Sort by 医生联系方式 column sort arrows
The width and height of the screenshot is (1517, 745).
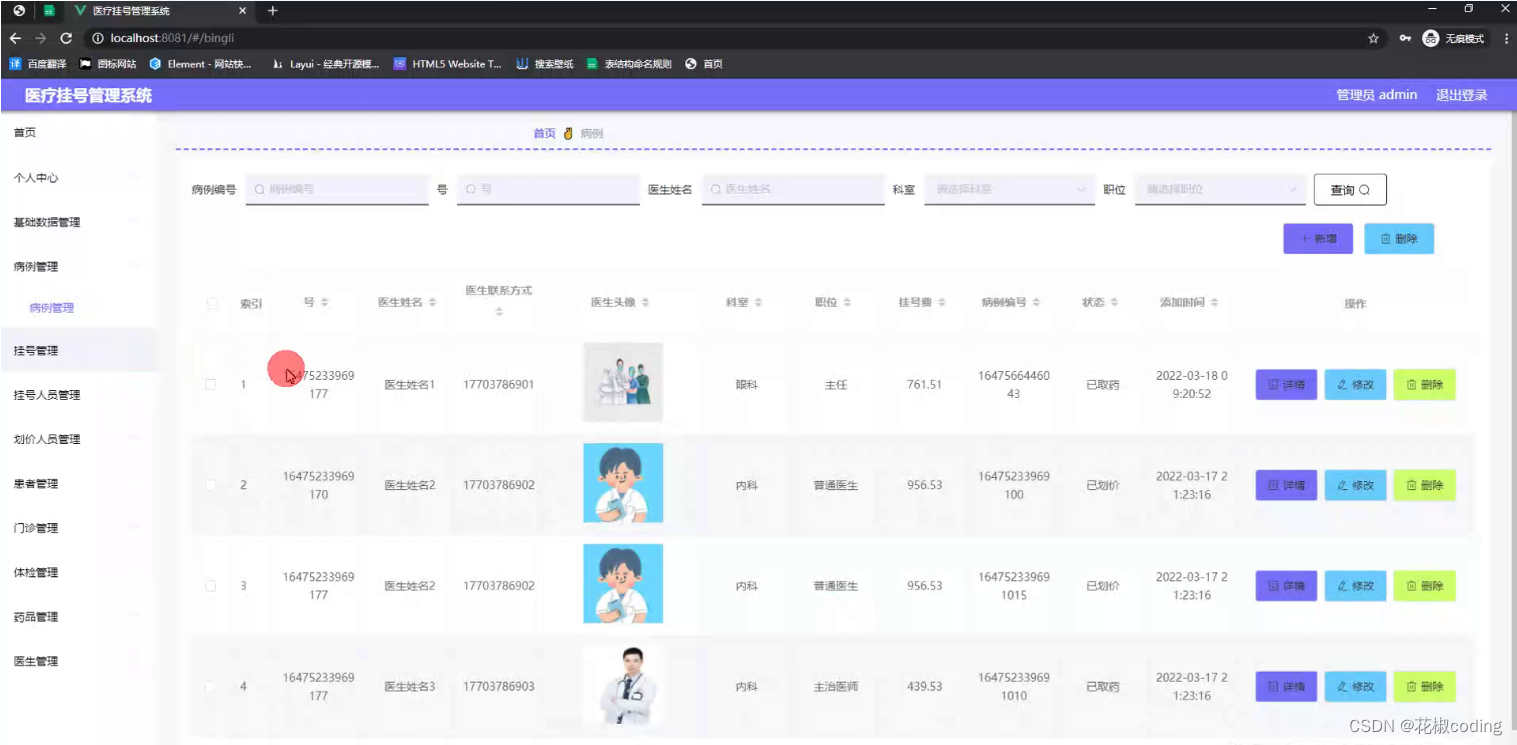pos(498,312)
